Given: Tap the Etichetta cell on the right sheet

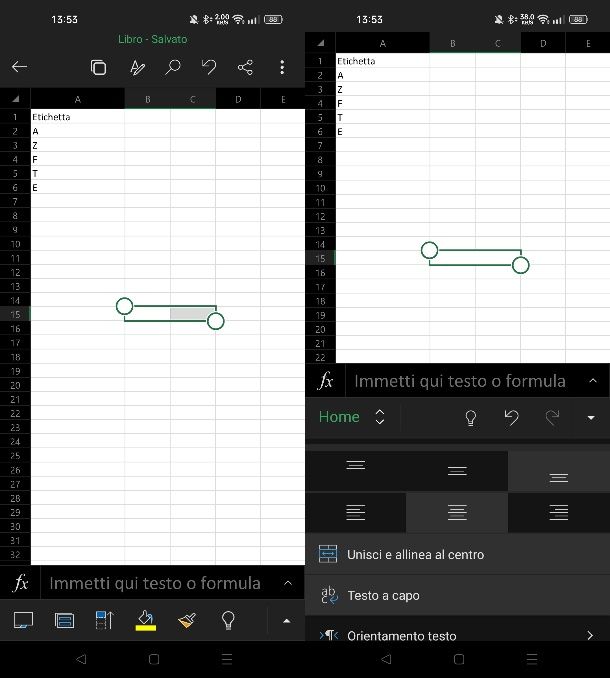Looking at the screenshot, I should (x=383, y=61).
